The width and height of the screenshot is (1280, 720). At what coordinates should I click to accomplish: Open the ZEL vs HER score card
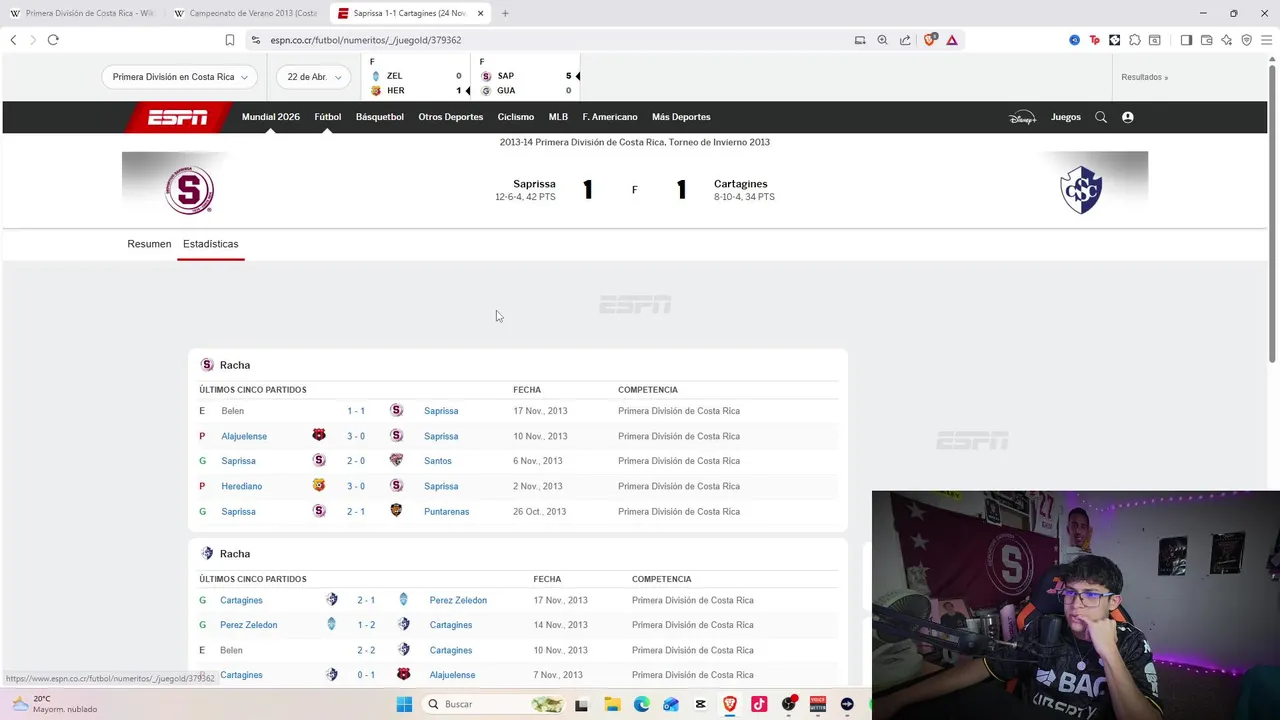pyautogui.click(x=417, y=77)
